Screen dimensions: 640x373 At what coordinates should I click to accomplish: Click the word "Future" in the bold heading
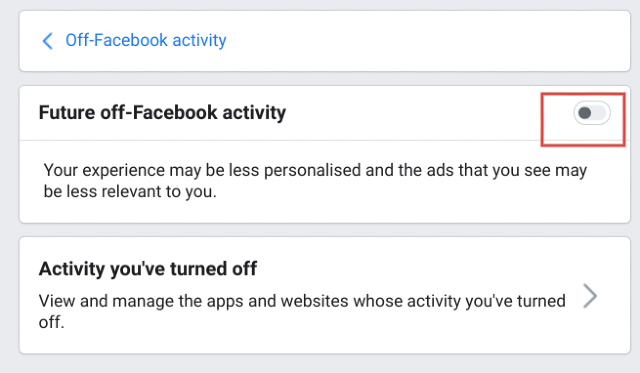[67, 113]
